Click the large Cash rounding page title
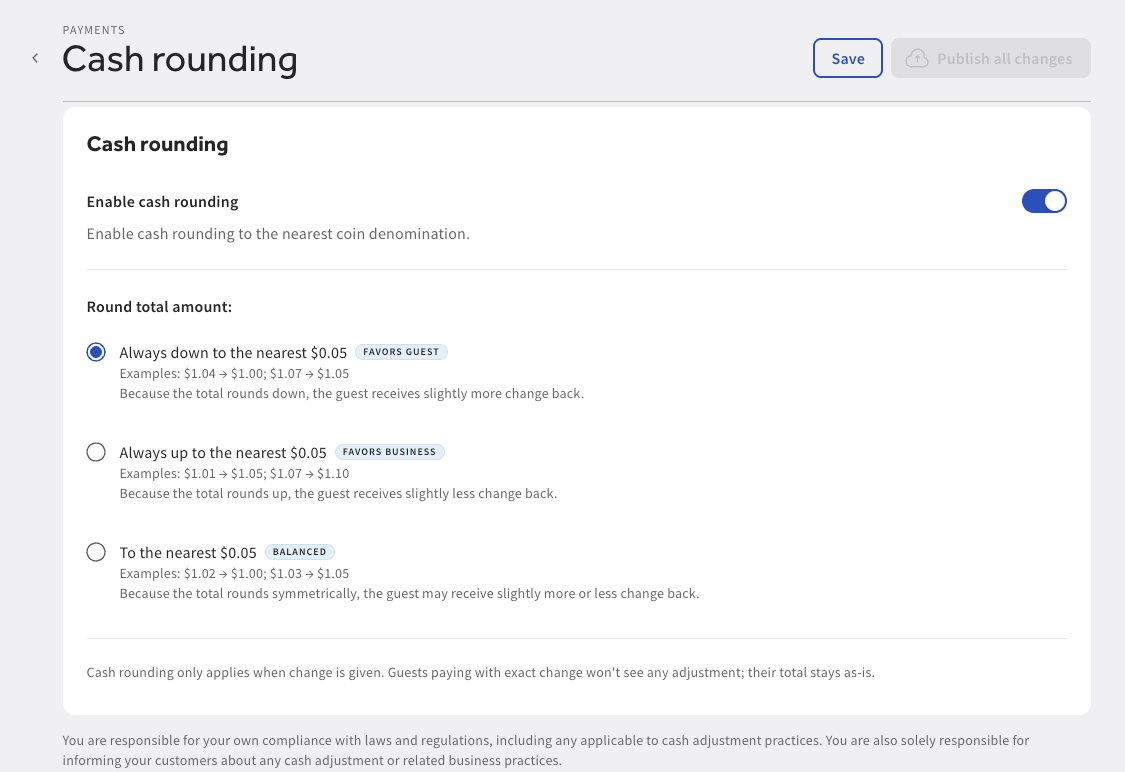This screenshot has width=1125, height=772. click(179, 59)
